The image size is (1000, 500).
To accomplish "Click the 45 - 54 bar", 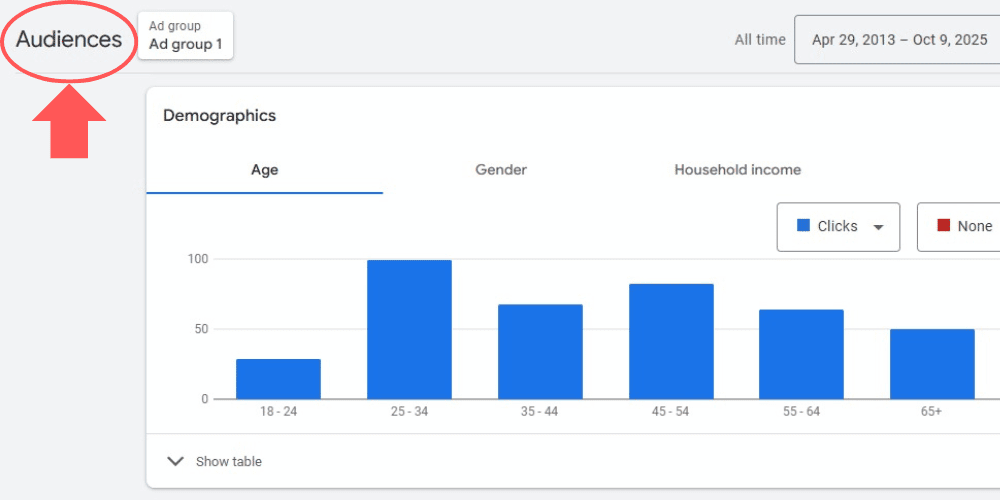I will [671, 342].
